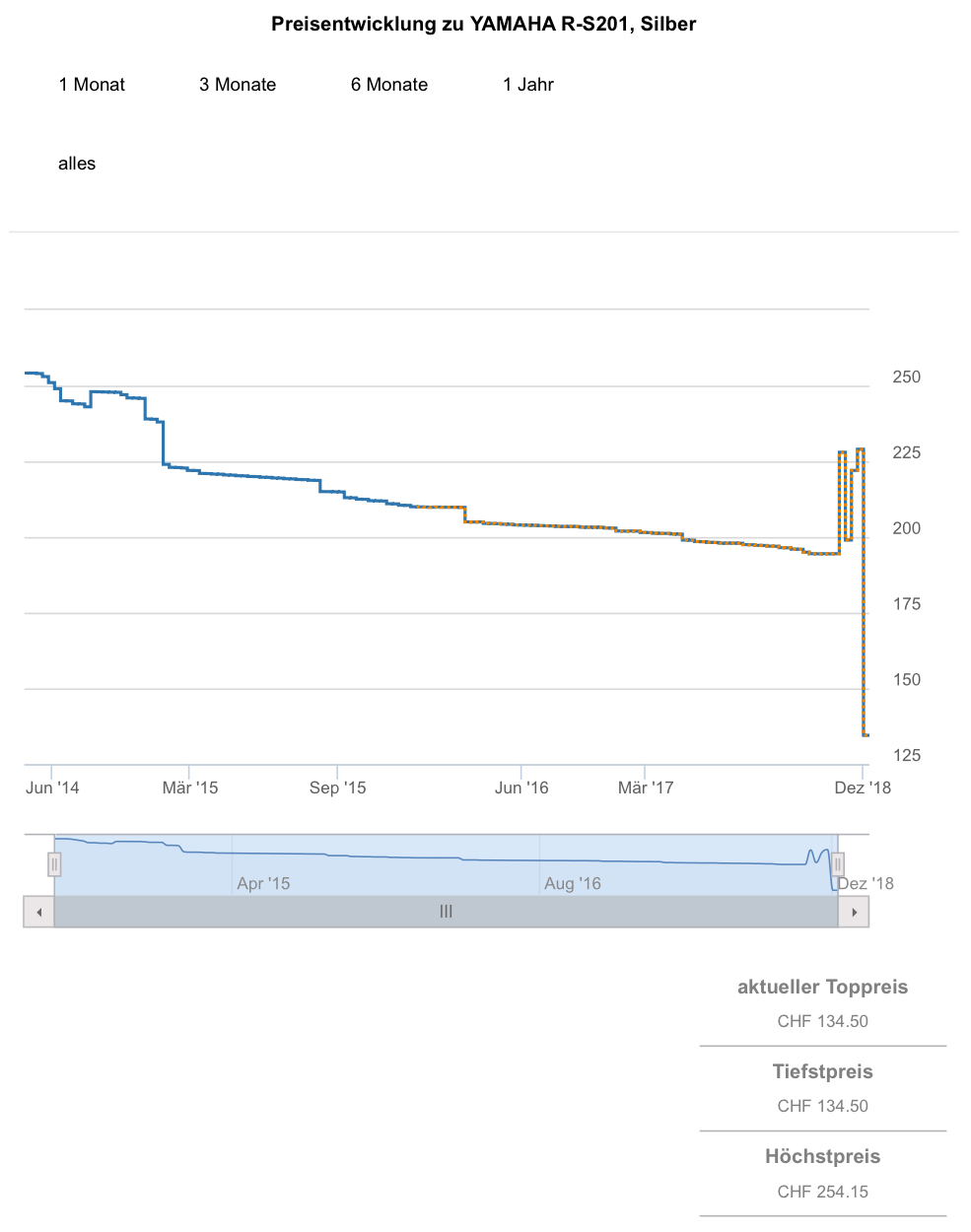
Task: Show the "6 Monate" price history
Action: (389, 85)
